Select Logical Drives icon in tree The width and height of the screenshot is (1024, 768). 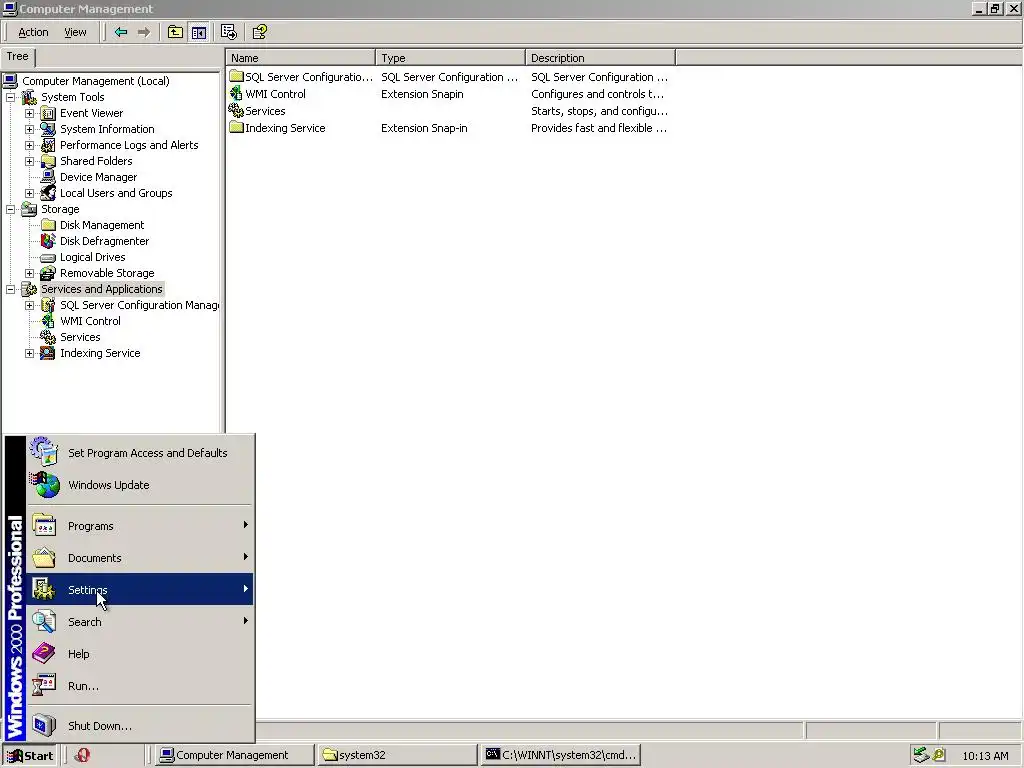pyautogui.click(x=48, y=257)
